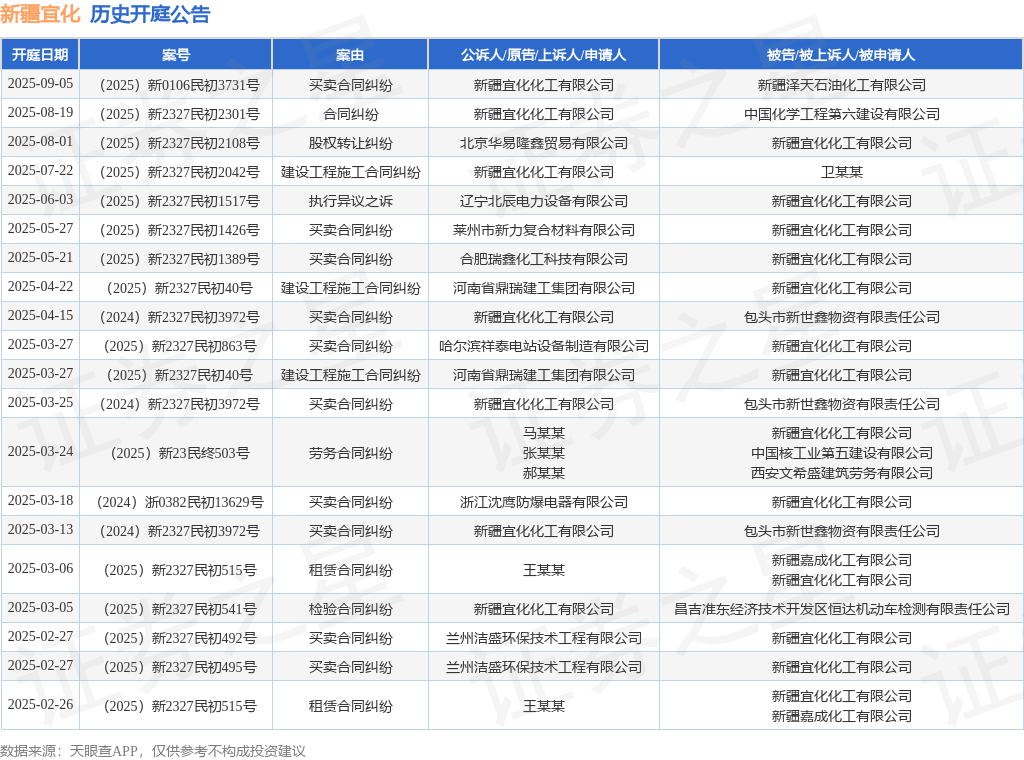The width and height of the screenshot is (1024, 760).
Task: Select date cell 2025-04-15
Action: pos(40,316)
